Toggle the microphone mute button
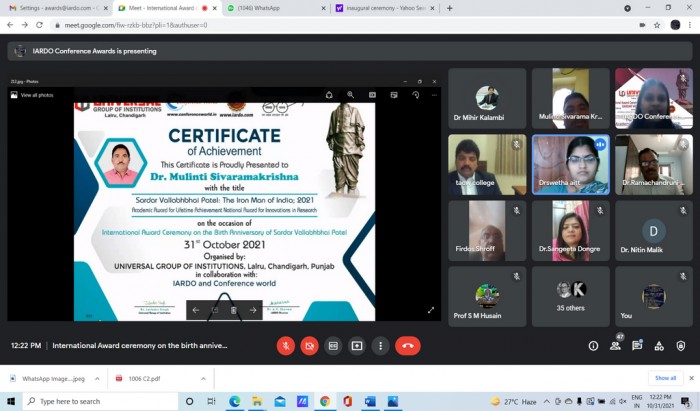 [x=286, y=346]
